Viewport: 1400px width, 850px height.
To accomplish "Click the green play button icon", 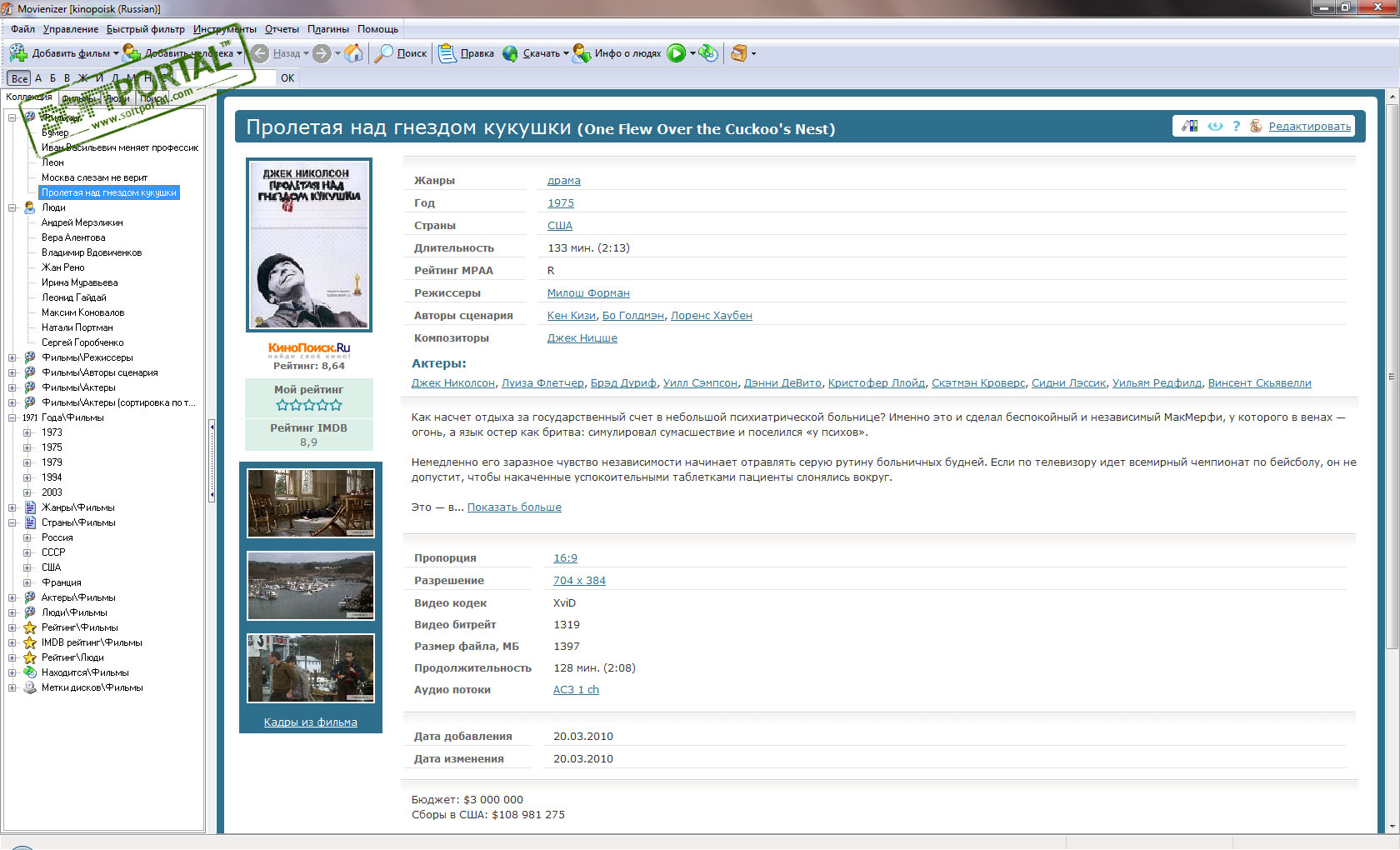I will tap(677, 53).
